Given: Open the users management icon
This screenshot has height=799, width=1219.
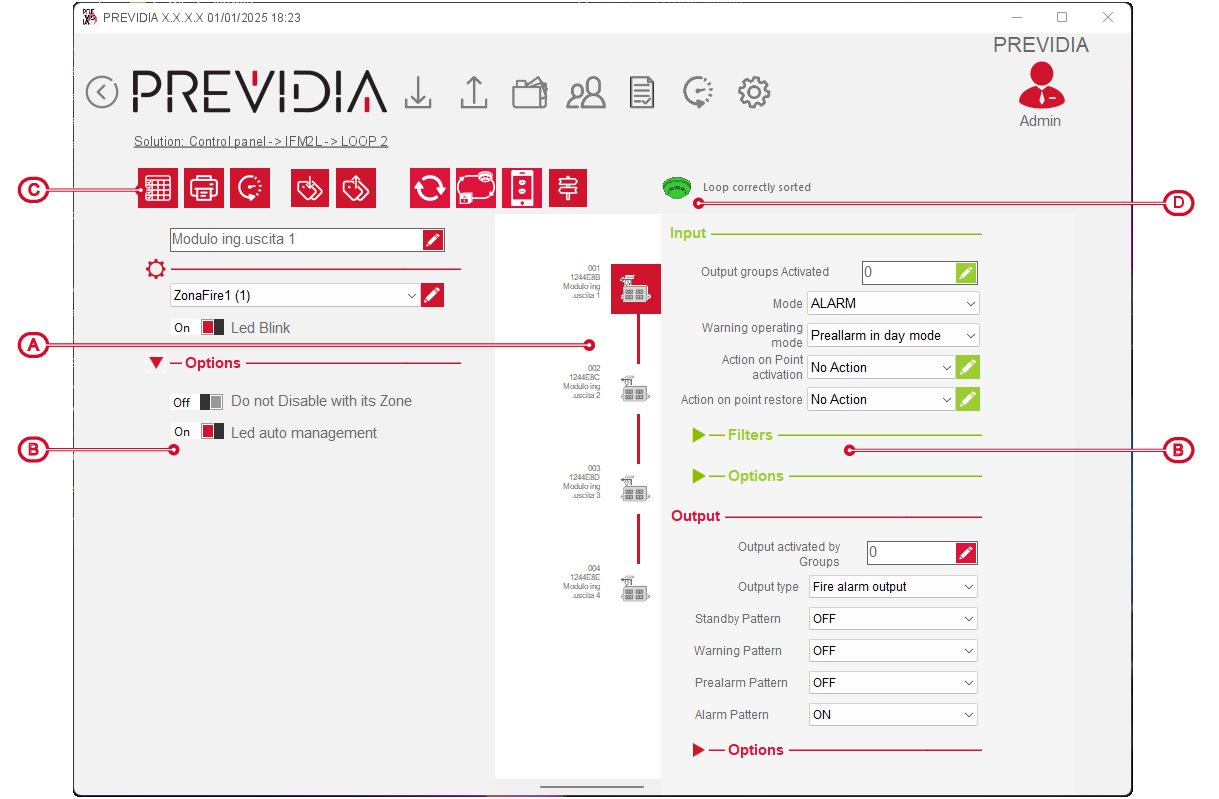Looking at the screenshot, I should click(586, 93).
